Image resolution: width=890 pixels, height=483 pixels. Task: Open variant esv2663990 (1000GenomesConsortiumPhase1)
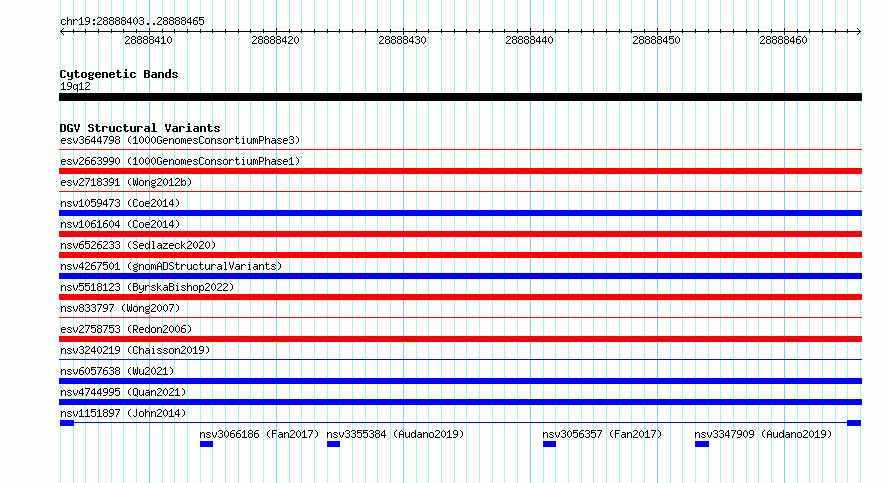(180, 161)
